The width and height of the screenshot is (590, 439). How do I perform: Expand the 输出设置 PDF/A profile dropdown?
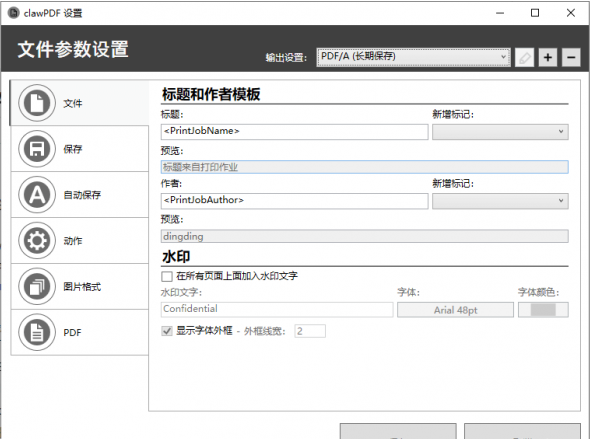(414, 57)
